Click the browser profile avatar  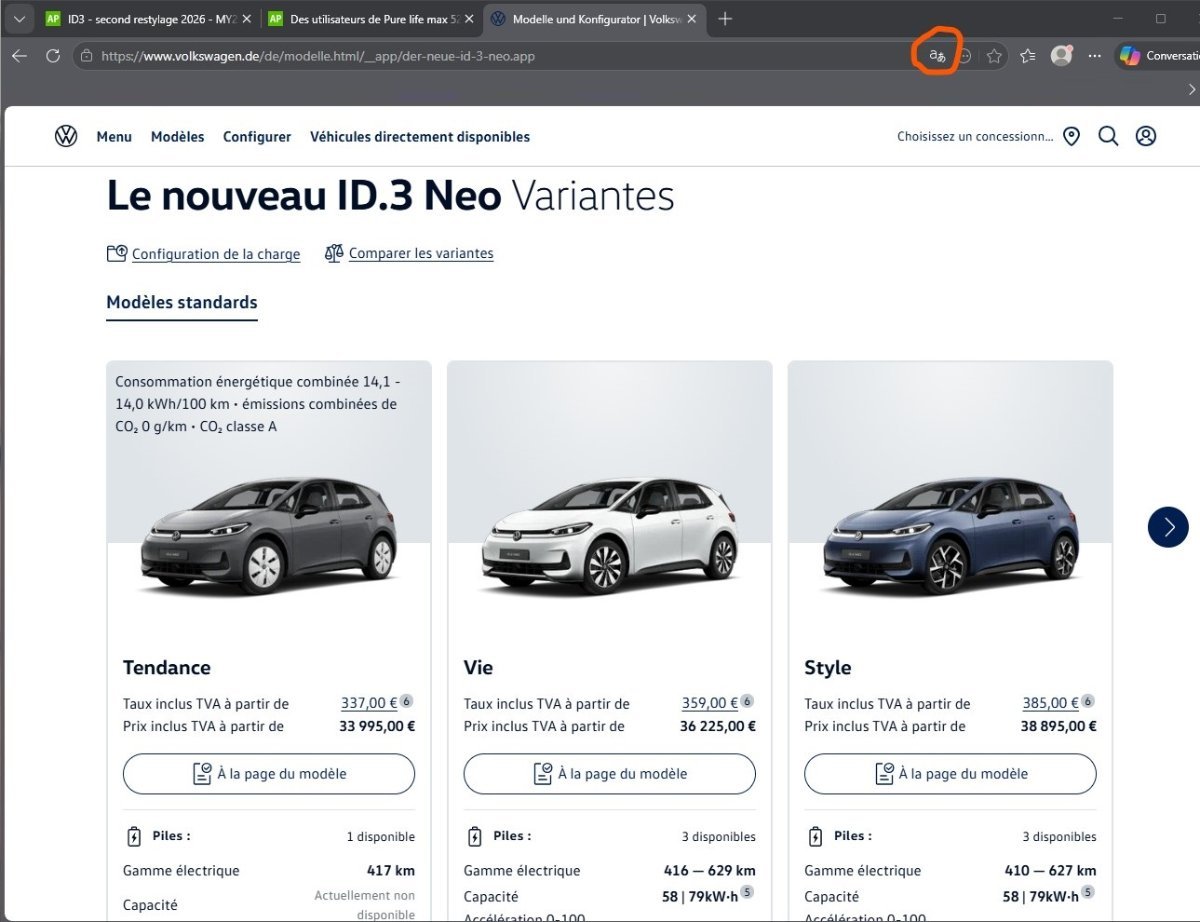click(1061, 56)
